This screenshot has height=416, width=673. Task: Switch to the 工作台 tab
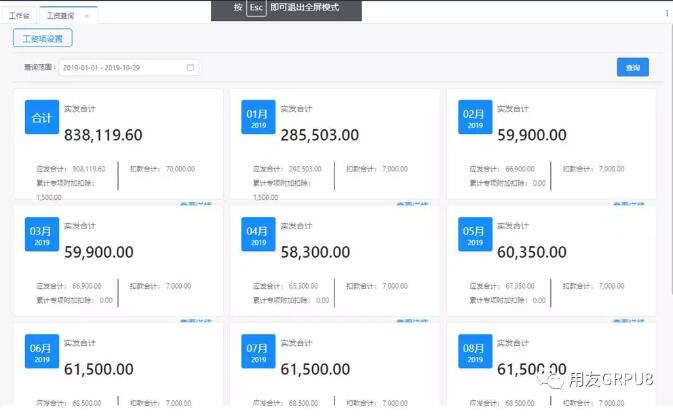pos(19,17)
